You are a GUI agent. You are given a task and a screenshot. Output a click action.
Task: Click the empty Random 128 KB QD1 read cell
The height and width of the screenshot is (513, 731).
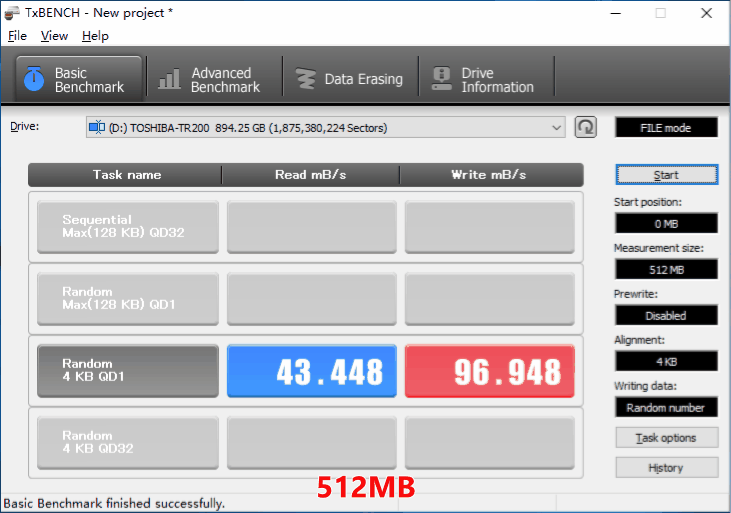[312, 299]
